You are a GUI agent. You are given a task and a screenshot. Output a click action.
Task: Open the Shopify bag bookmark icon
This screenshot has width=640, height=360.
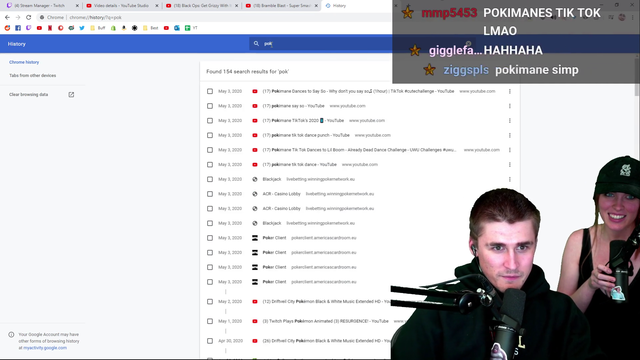click(x=113, y=28)
